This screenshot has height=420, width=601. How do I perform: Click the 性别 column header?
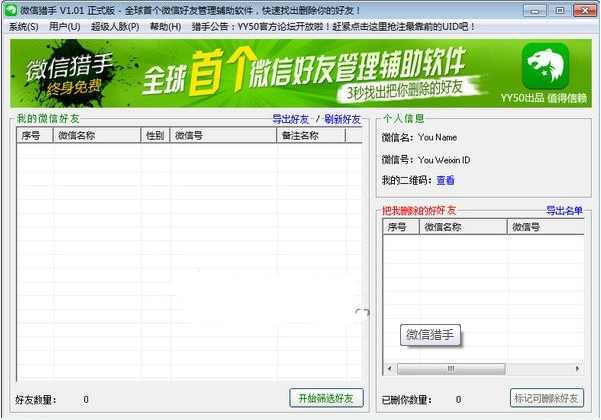[155, 136]
